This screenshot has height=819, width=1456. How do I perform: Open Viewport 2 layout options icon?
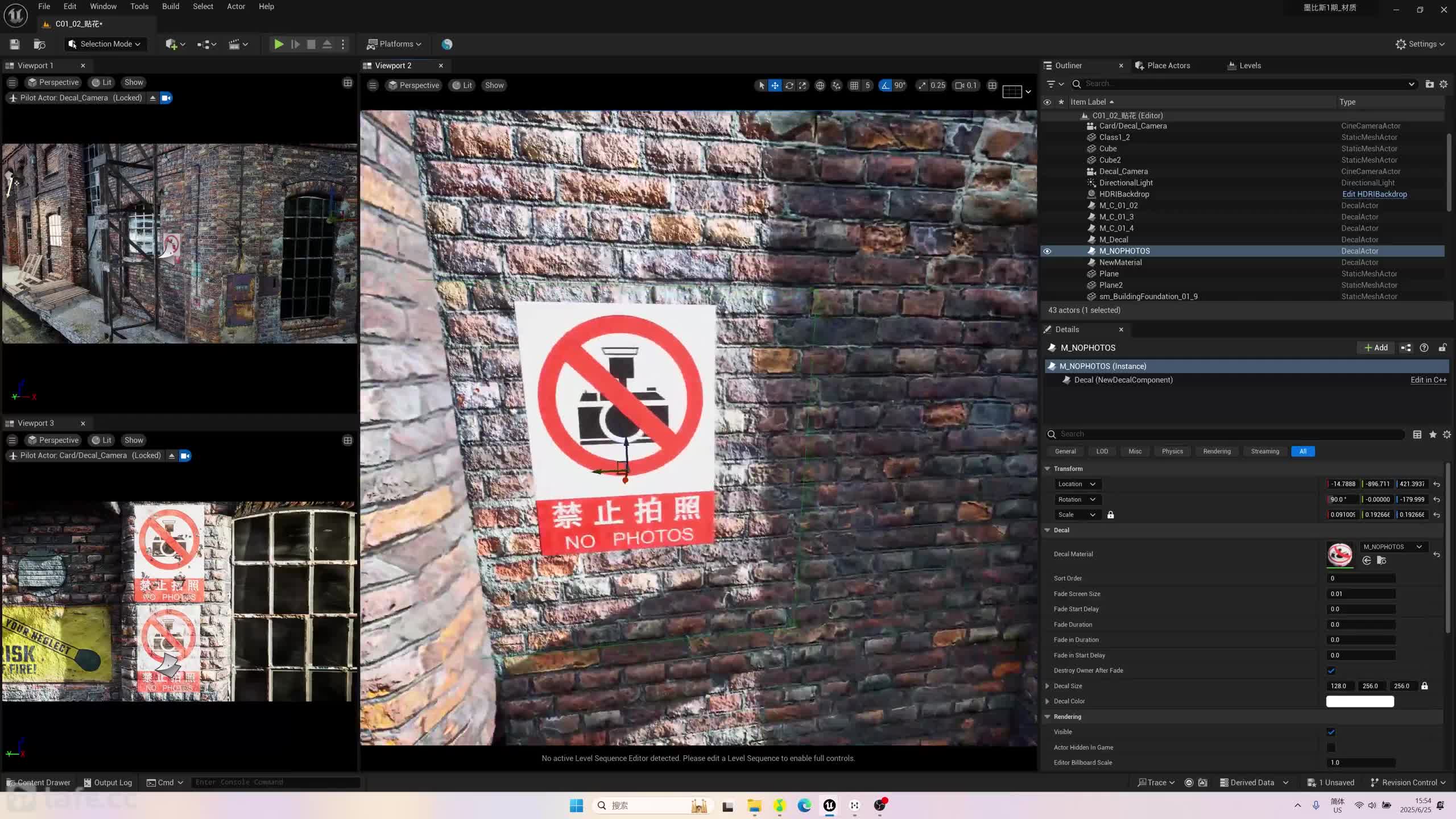(1016, 91)
